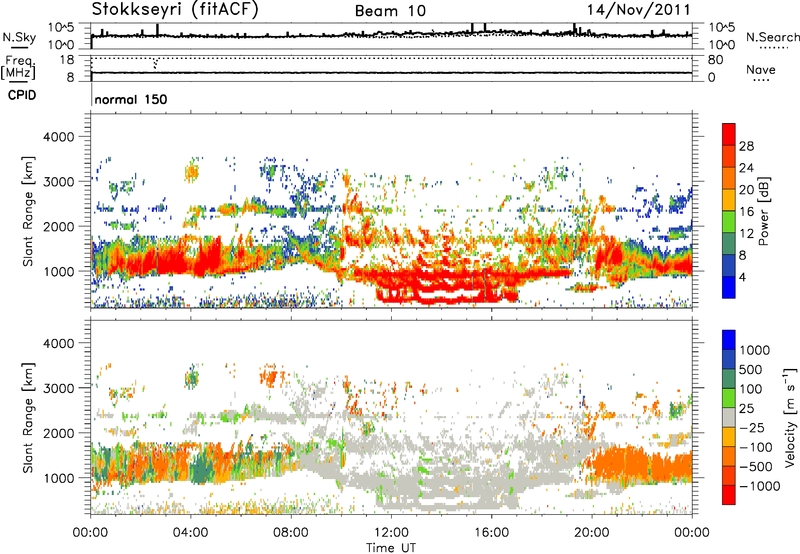Click the 'Power [dB]' colorbar label
The height and width of the screenshot is (554, 800).
point(763,211)
